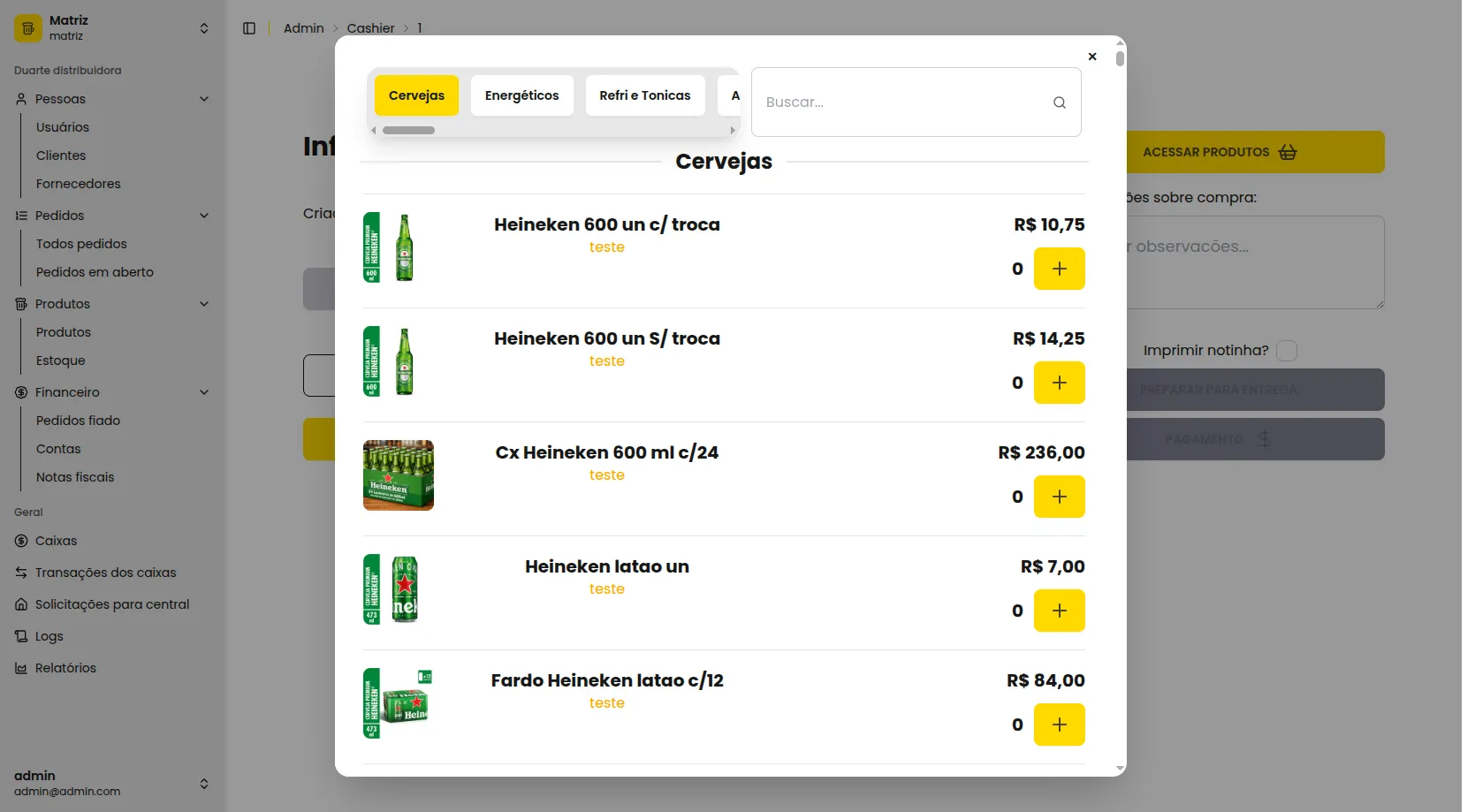Click Fardo Heineken latao pack image
This screenshot has height=812, width=1475.
(399, 703)
